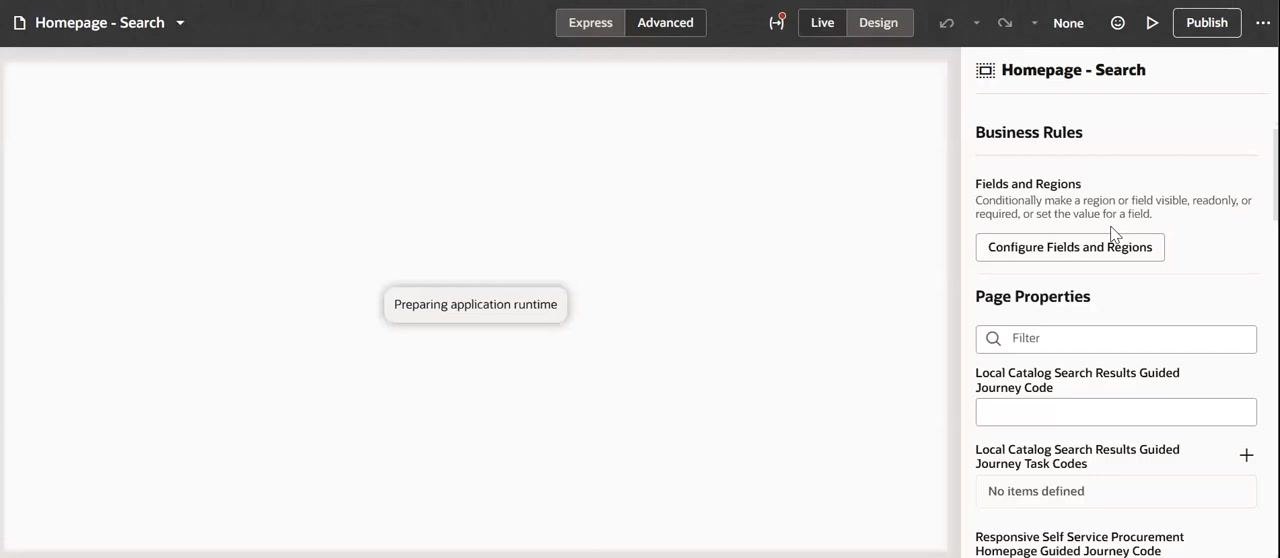
Task: Select the Design view toggle
Action: (x=878, y=23)
